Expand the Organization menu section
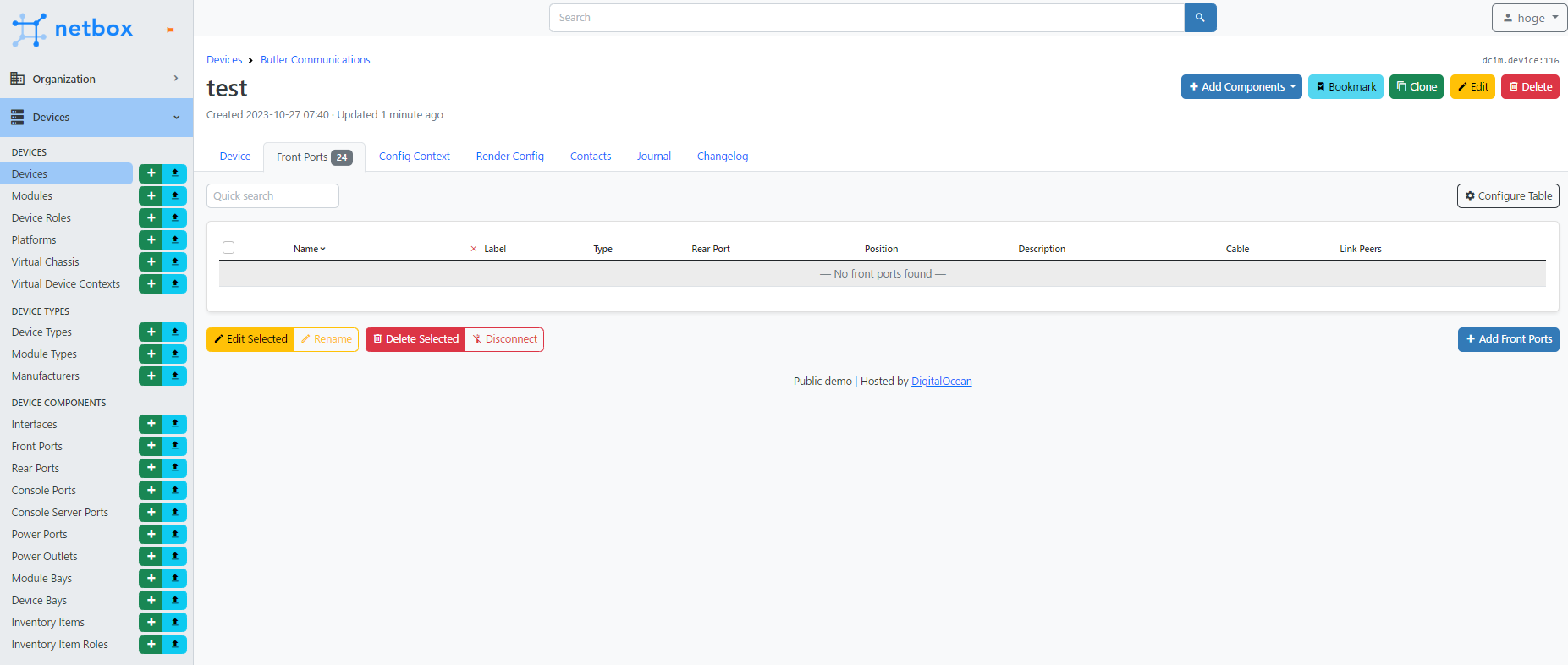 (96, 79)
